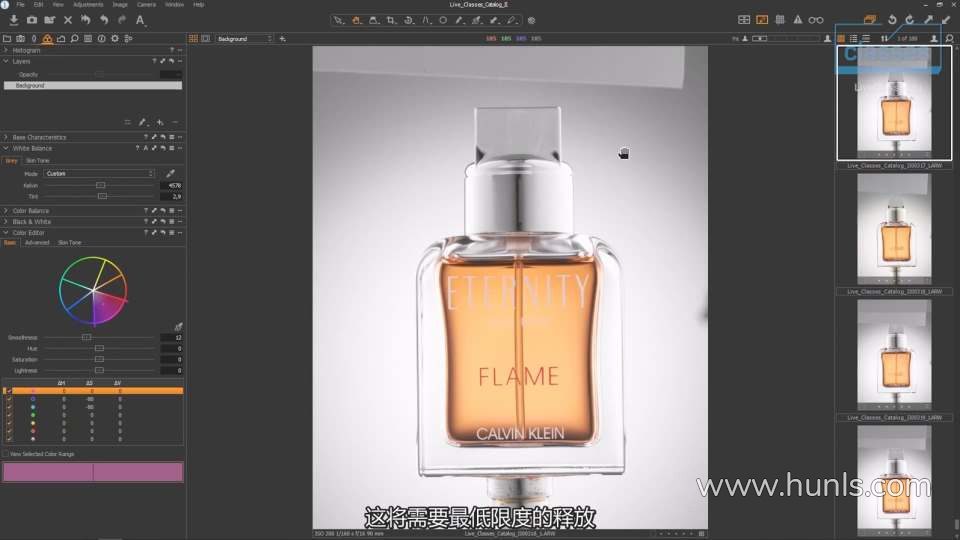Viewport: 960px width, 540px height.
Task: Click the Undo arrow icon
Action: pyautogui.click(x=104, y=20)
